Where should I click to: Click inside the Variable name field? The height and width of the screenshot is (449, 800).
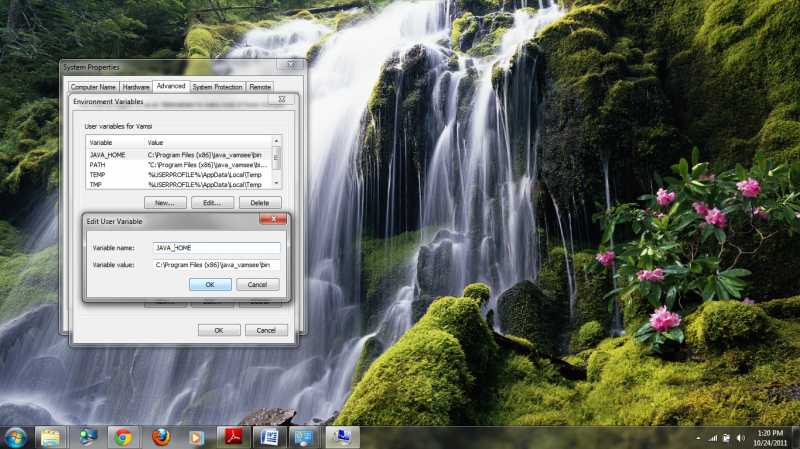pos(216,247)
